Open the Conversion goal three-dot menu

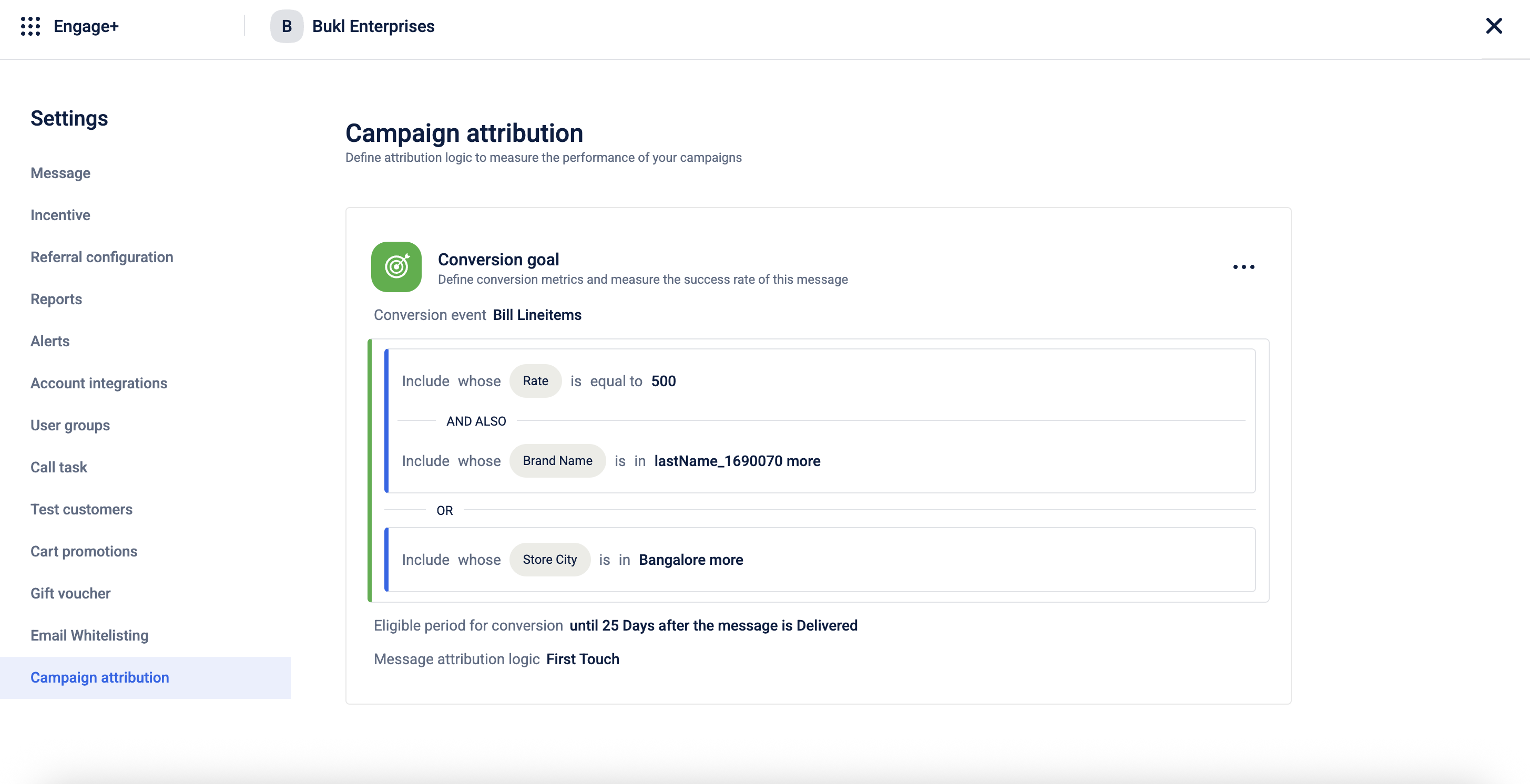coord(1243,267)
